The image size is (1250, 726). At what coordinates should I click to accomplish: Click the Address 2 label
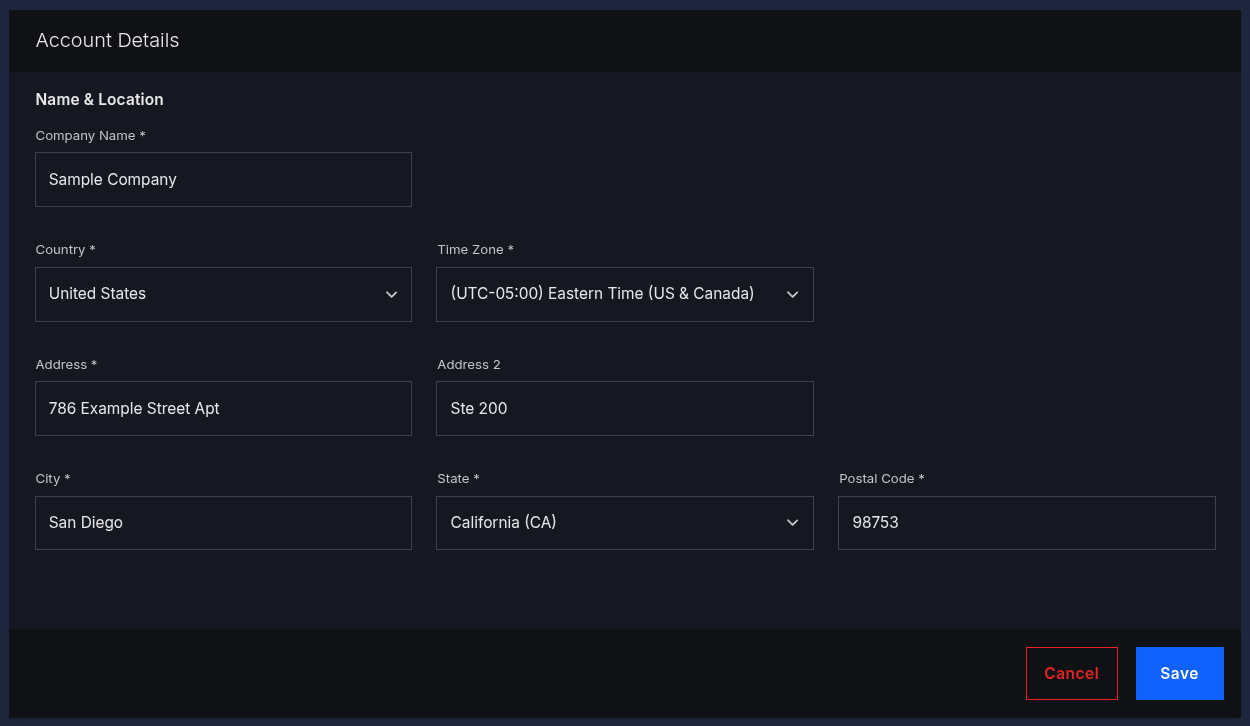(469, 365)
